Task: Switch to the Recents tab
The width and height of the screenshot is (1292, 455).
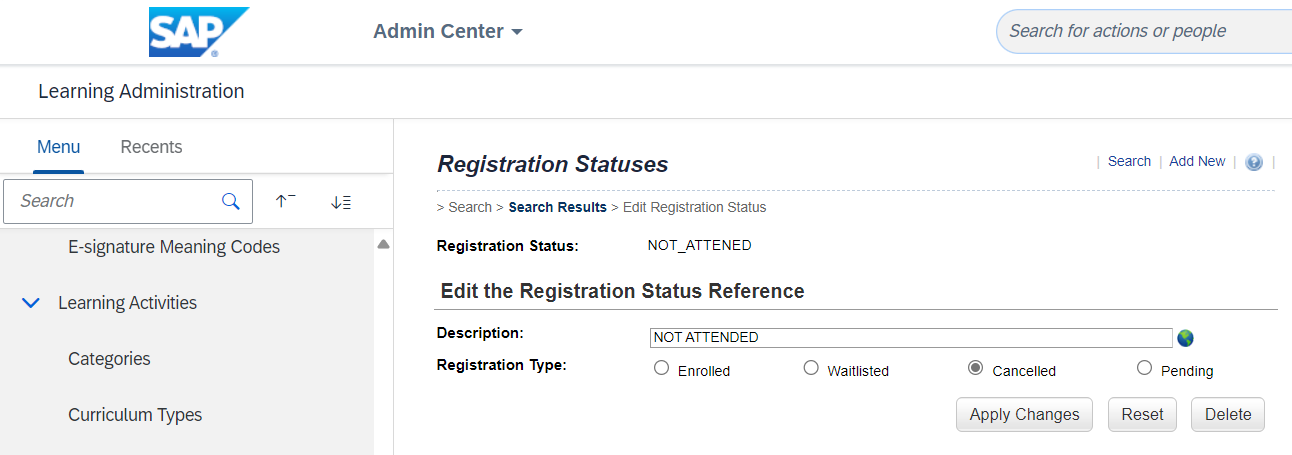Action: [x=151, y=147]
